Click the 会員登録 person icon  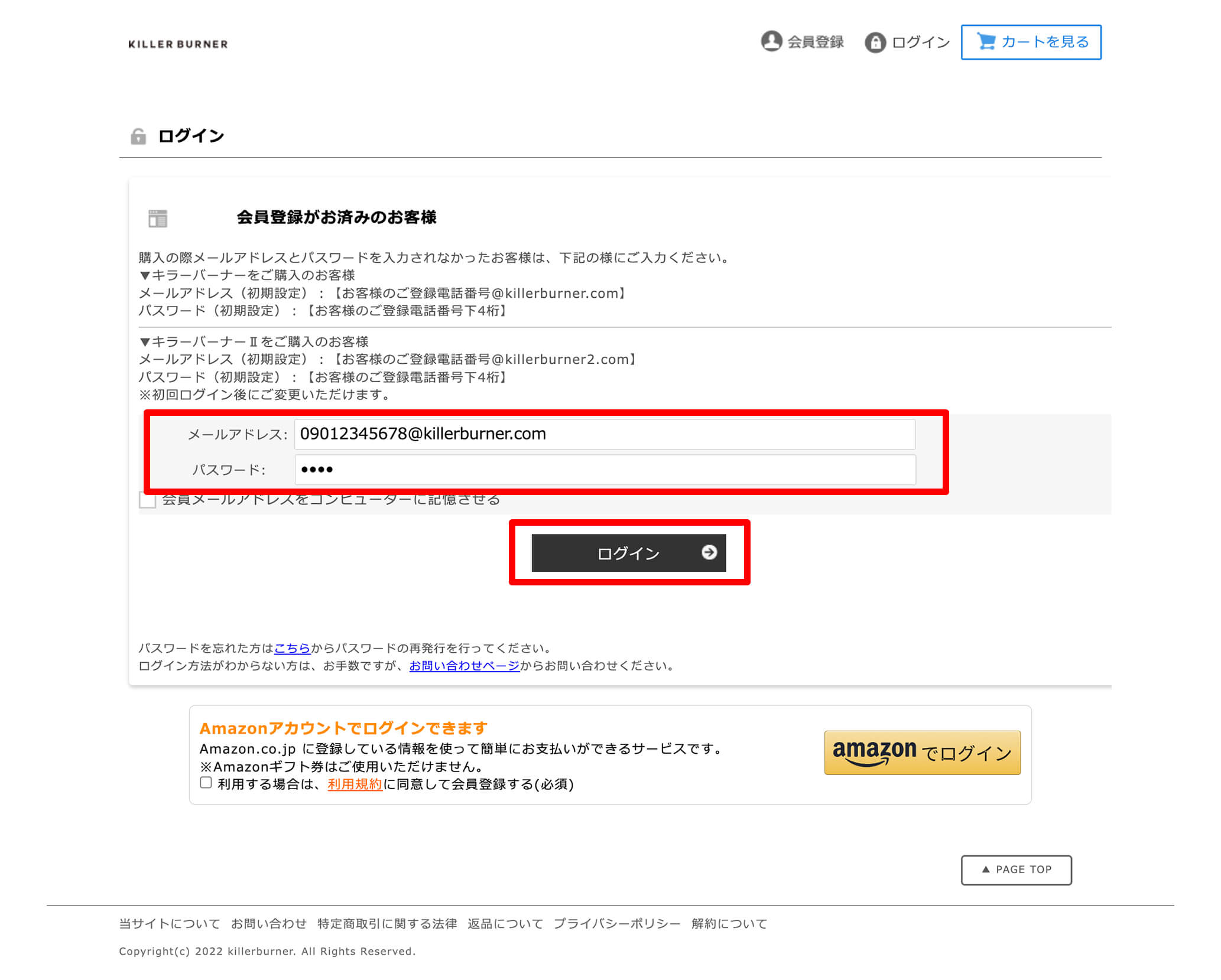pyautogui.click(x=771, y=41)
